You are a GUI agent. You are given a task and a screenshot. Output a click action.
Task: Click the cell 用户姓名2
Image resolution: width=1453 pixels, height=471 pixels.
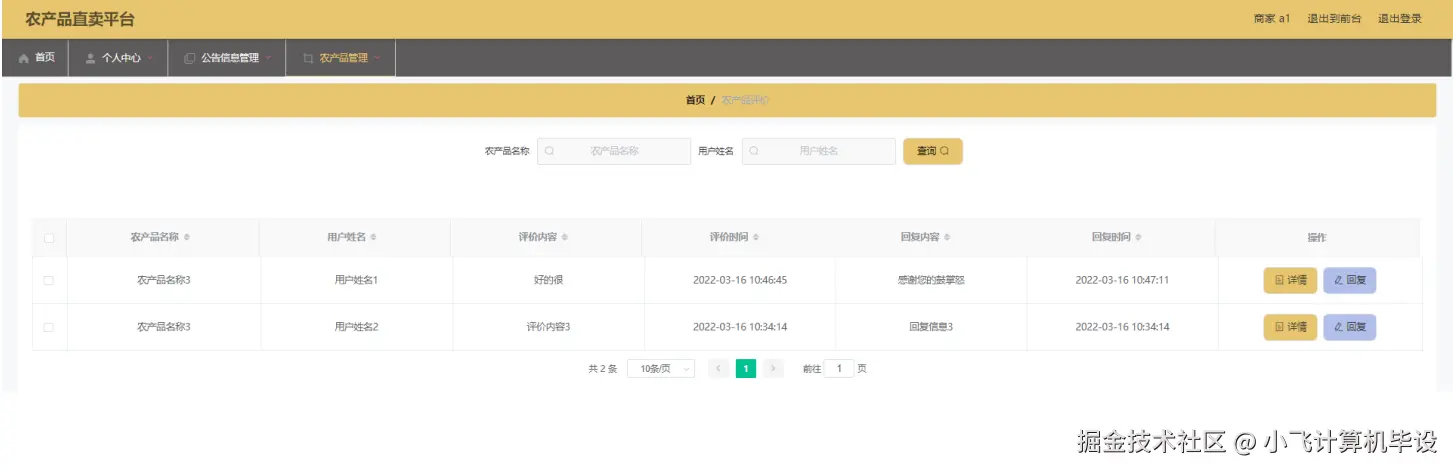[x=356, y=327]
